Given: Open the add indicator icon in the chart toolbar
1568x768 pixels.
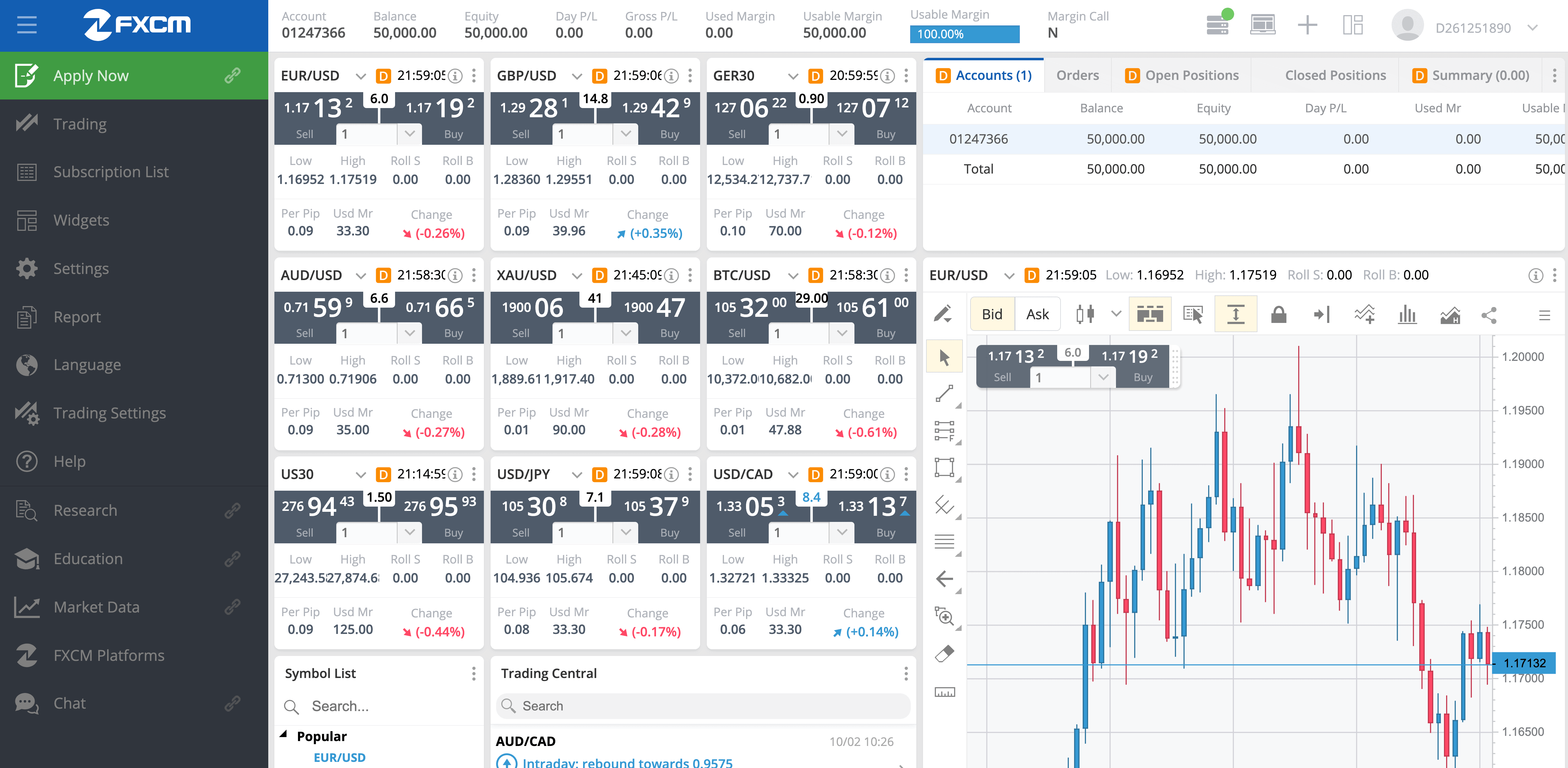Looking at the screenshot, I should 1364,314.
